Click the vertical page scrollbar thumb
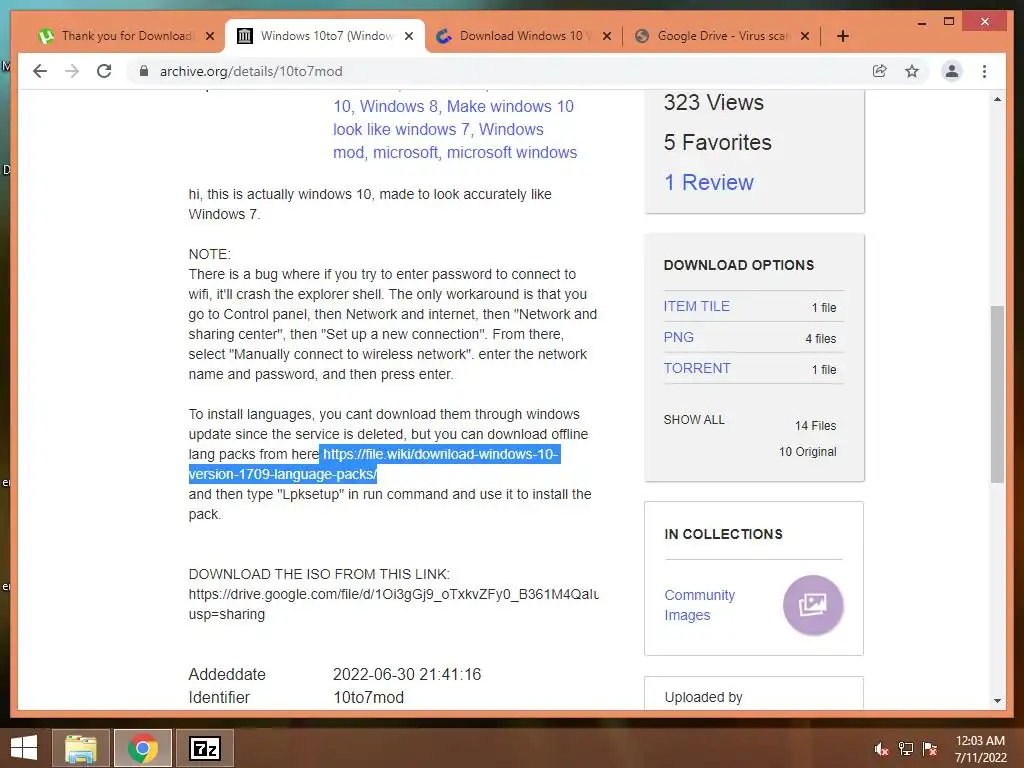 pyautogui.click(x=997, y=394)
